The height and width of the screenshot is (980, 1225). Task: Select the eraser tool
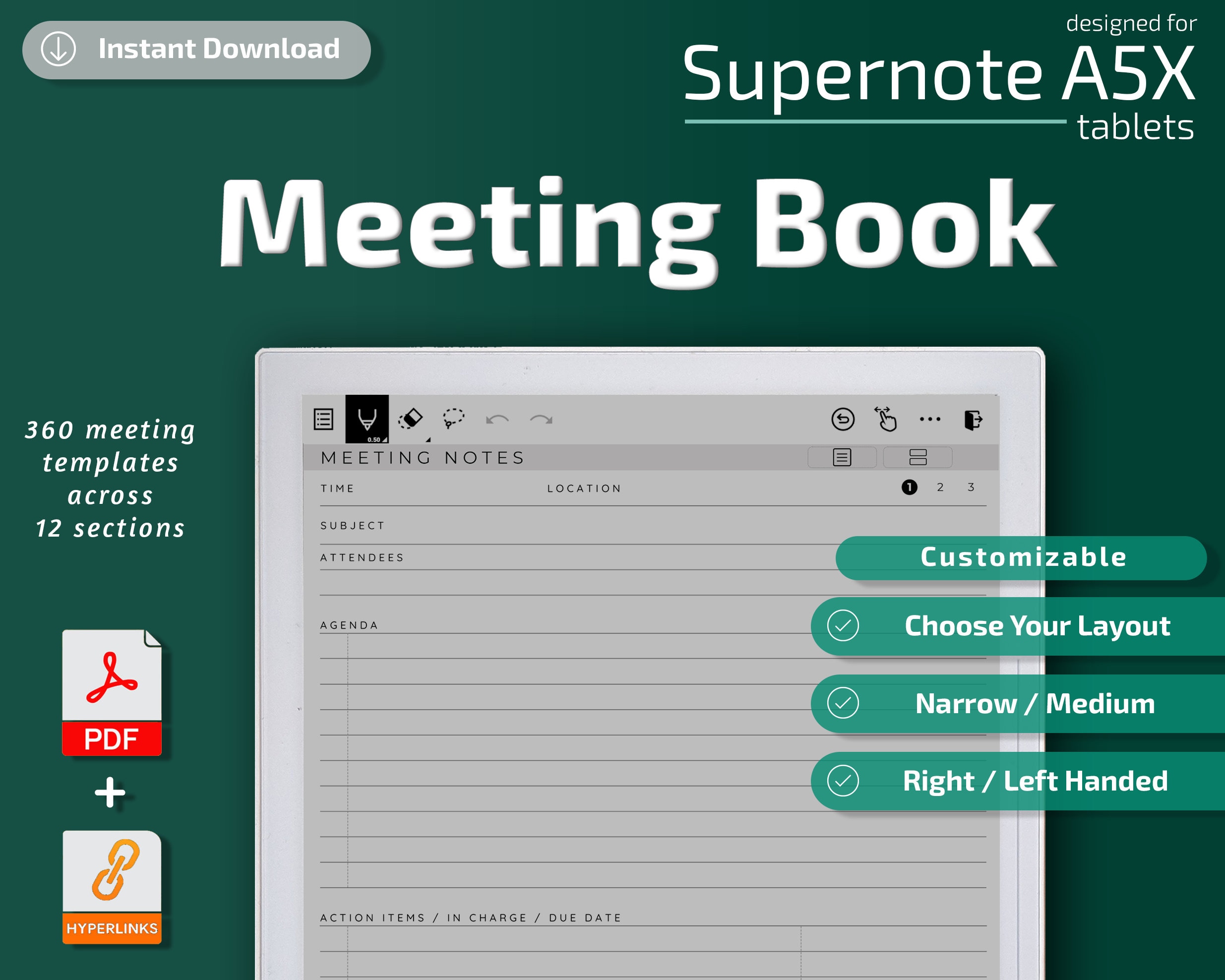[x=411, y=419]
